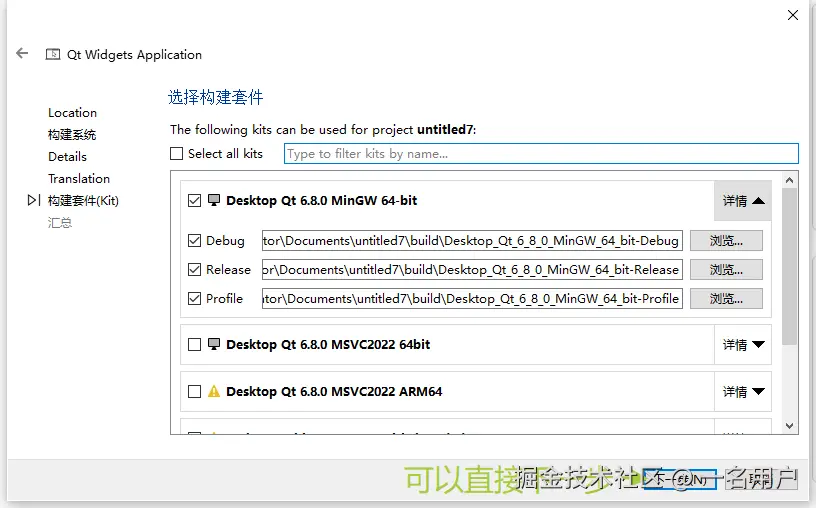The width and height of the screenshot is (816, 508).
Task: Click the kit list vertical scrollbar thumb
Action: 789,266
